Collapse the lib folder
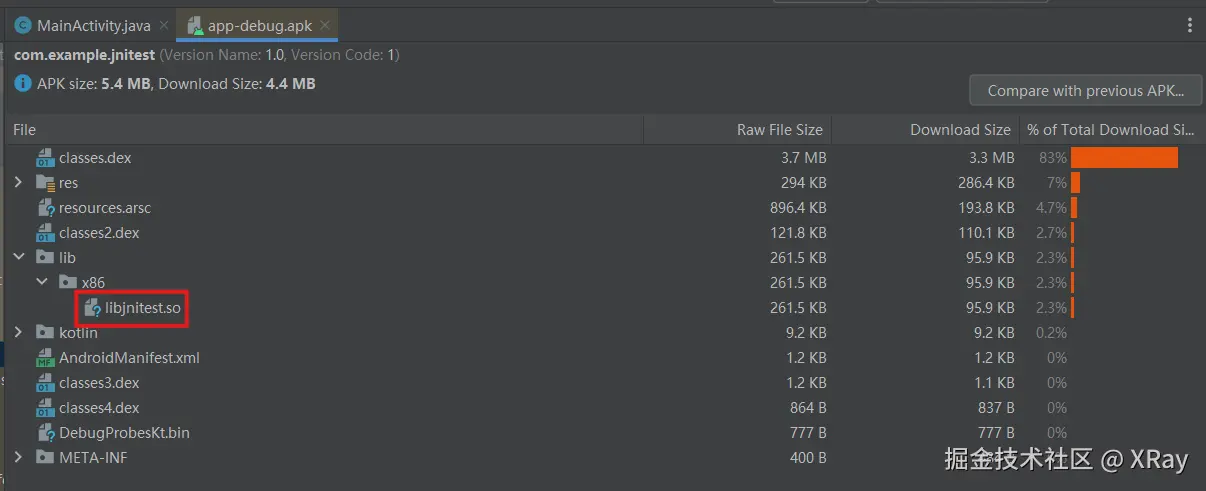Screen dimensions: 1206x491 tap(19, 258)
